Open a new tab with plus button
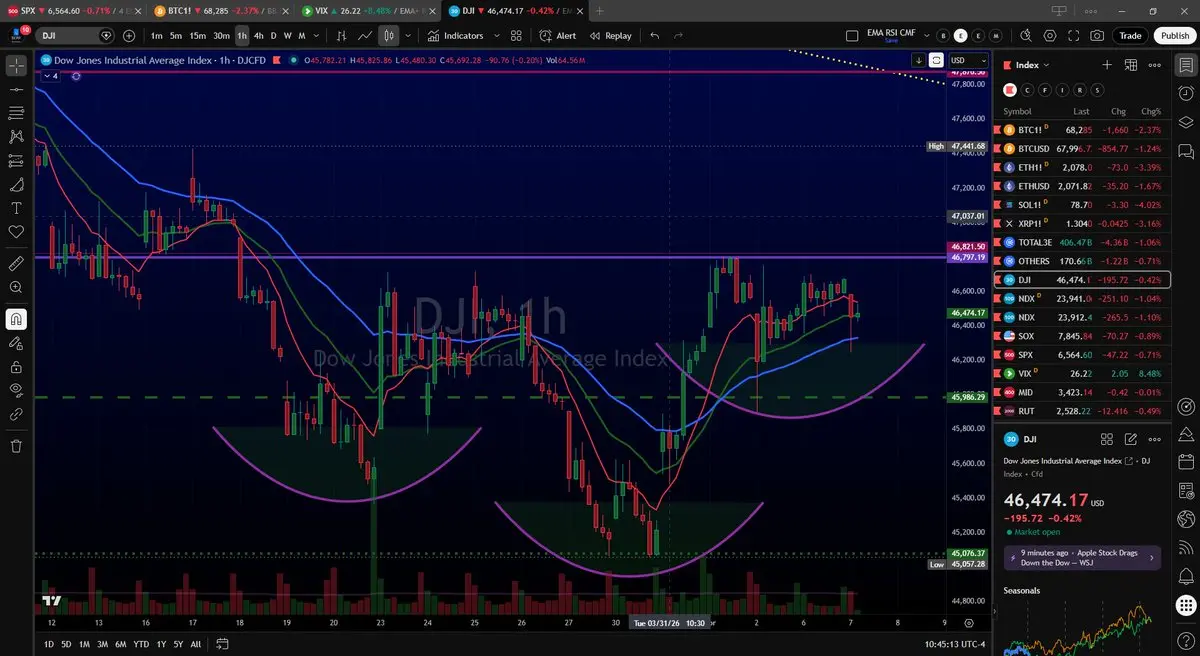Image resolution: width=1200 pixels, height=656 pixels. (x=600, y=11)
